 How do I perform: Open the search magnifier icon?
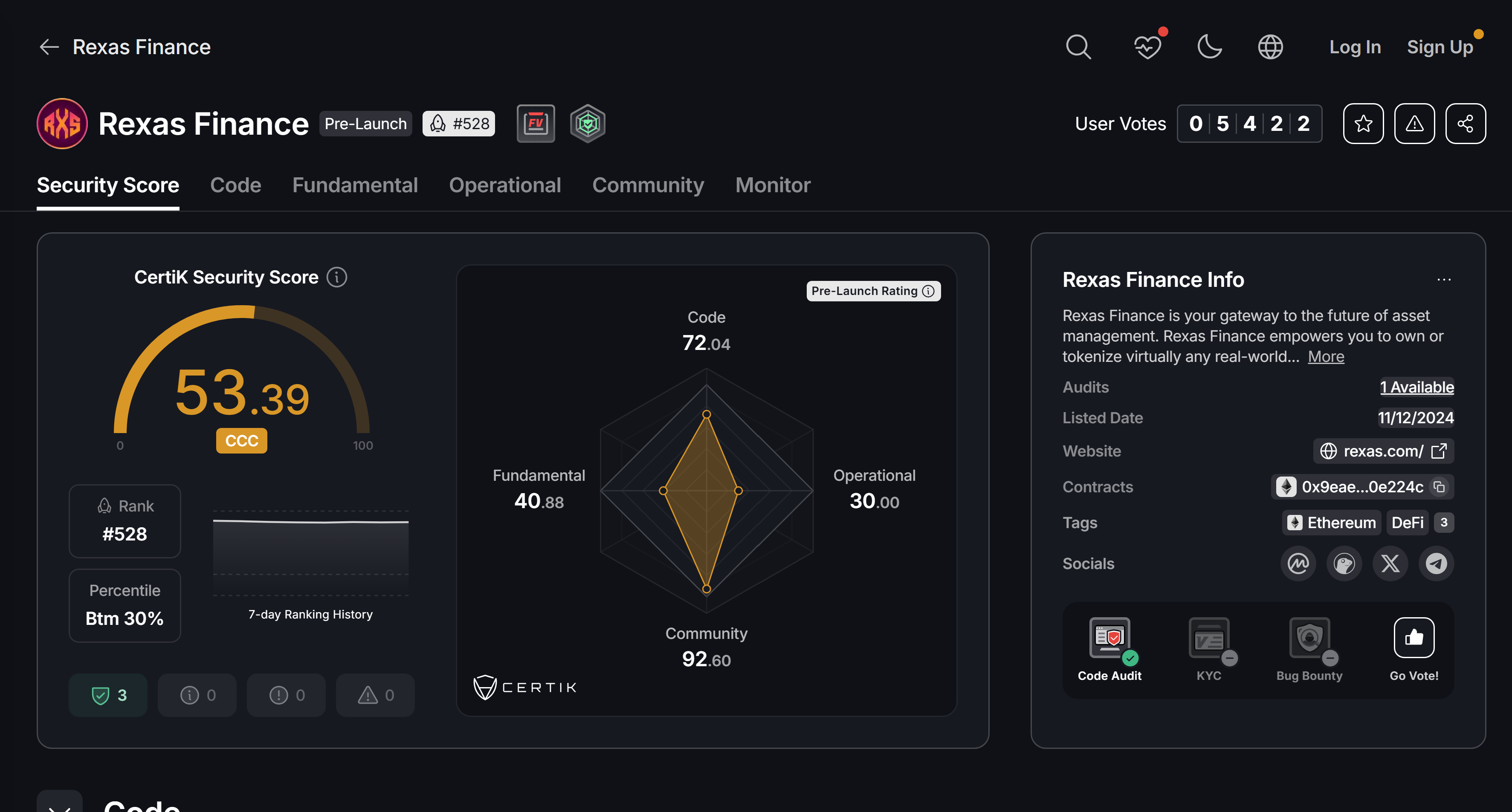pos(1078,47)
